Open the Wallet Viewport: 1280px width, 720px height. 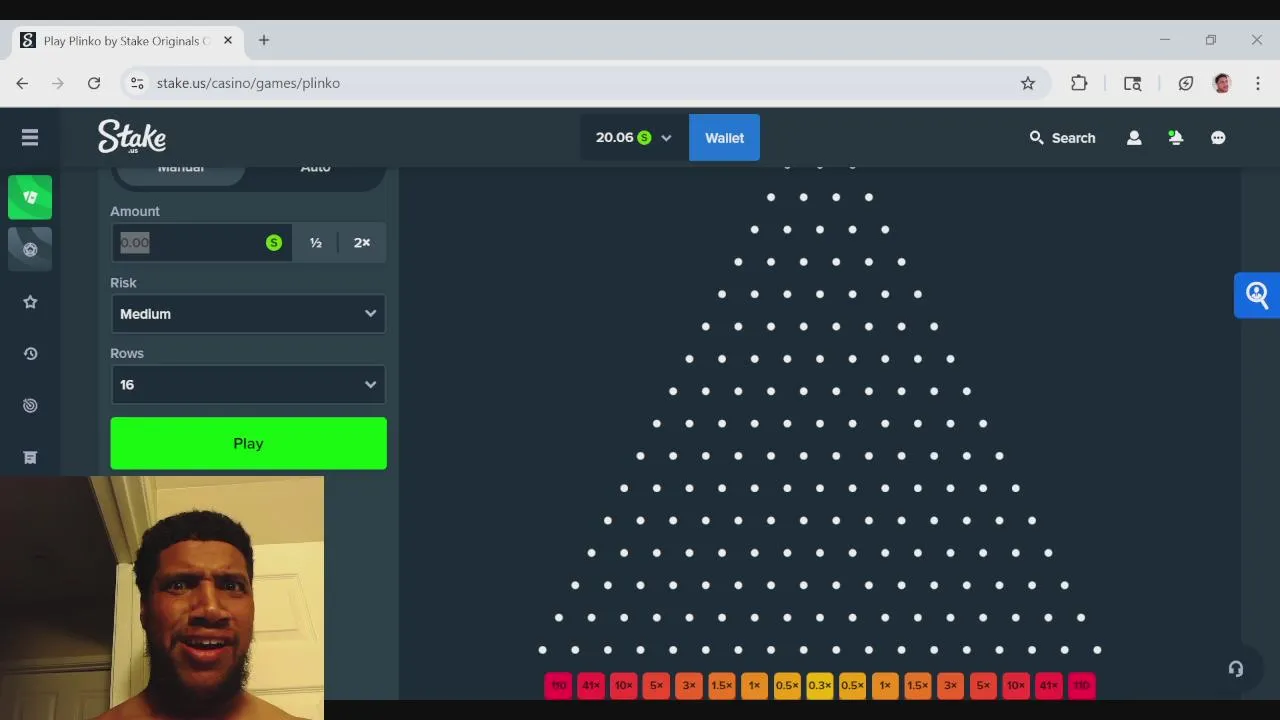pyautogui.click(x=724, y=138)
